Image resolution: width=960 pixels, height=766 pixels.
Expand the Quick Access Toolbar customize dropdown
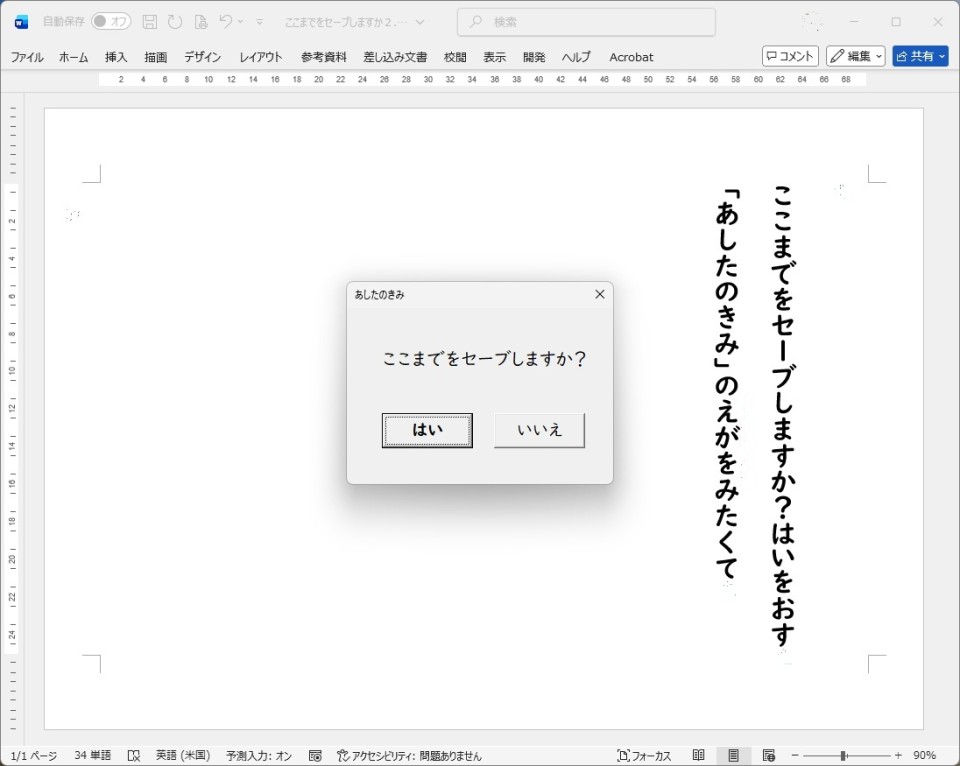tap(260, 22)
